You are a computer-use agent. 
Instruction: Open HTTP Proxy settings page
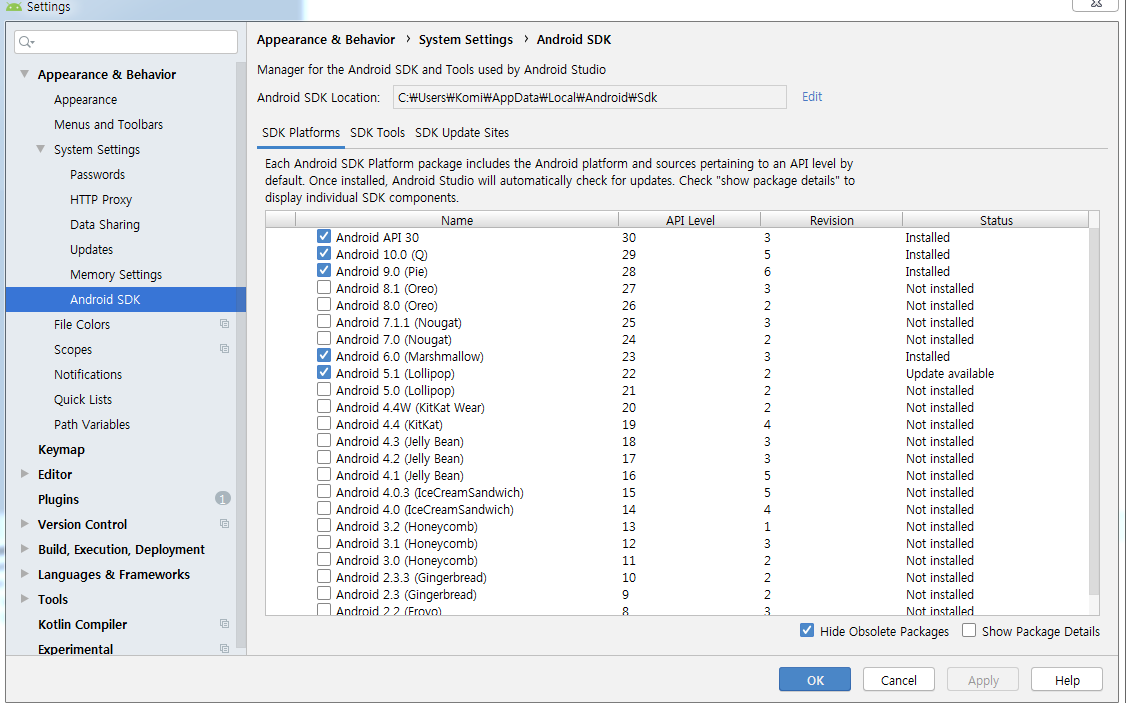click(101, 200)
